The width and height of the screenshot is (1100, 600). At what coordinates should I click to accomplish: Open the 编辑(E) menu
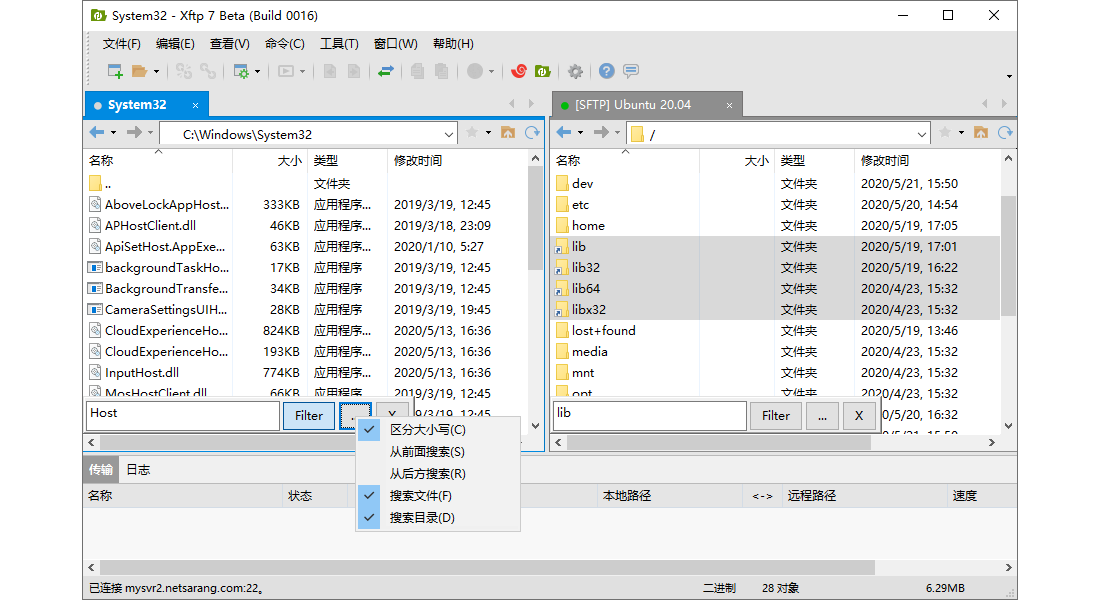pyautogui.click(x=175, y=44)
